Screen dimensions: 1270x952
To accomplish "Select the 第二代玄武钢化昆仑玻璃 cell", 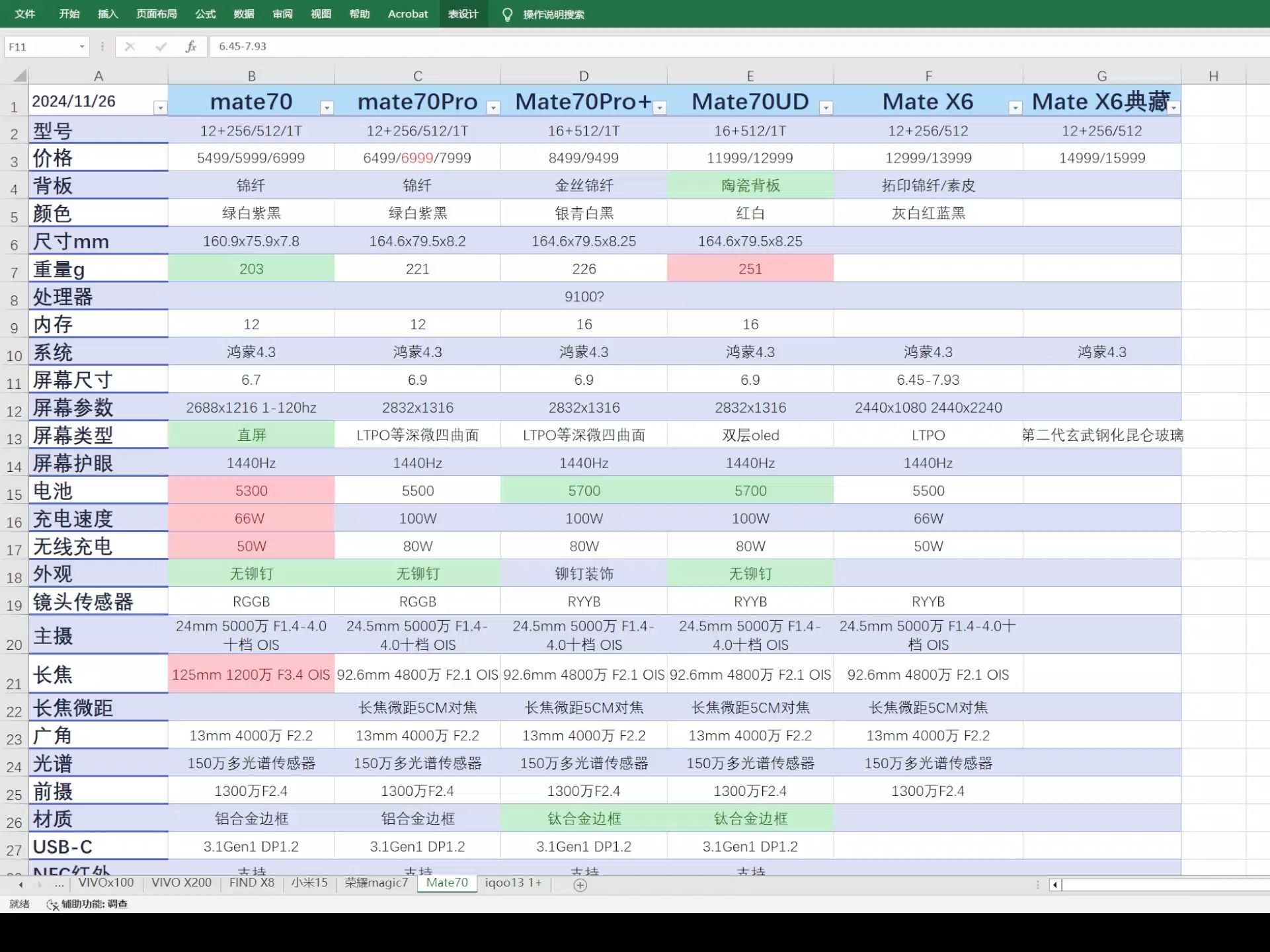I will click(x=1102, y=436).
